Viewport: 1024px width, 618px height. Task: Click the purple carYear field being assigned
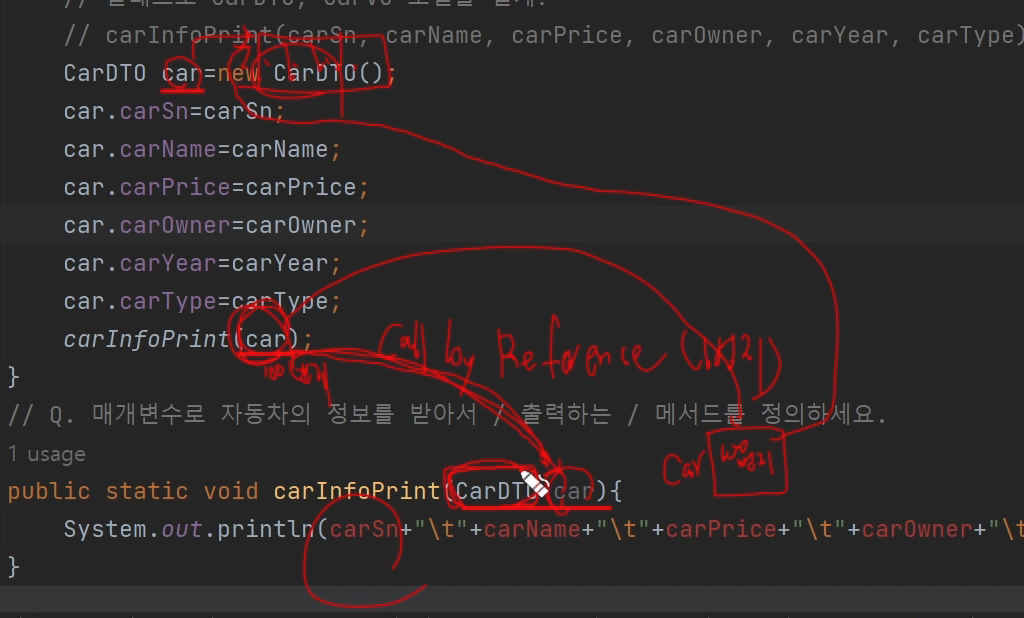tap(168, 263)
